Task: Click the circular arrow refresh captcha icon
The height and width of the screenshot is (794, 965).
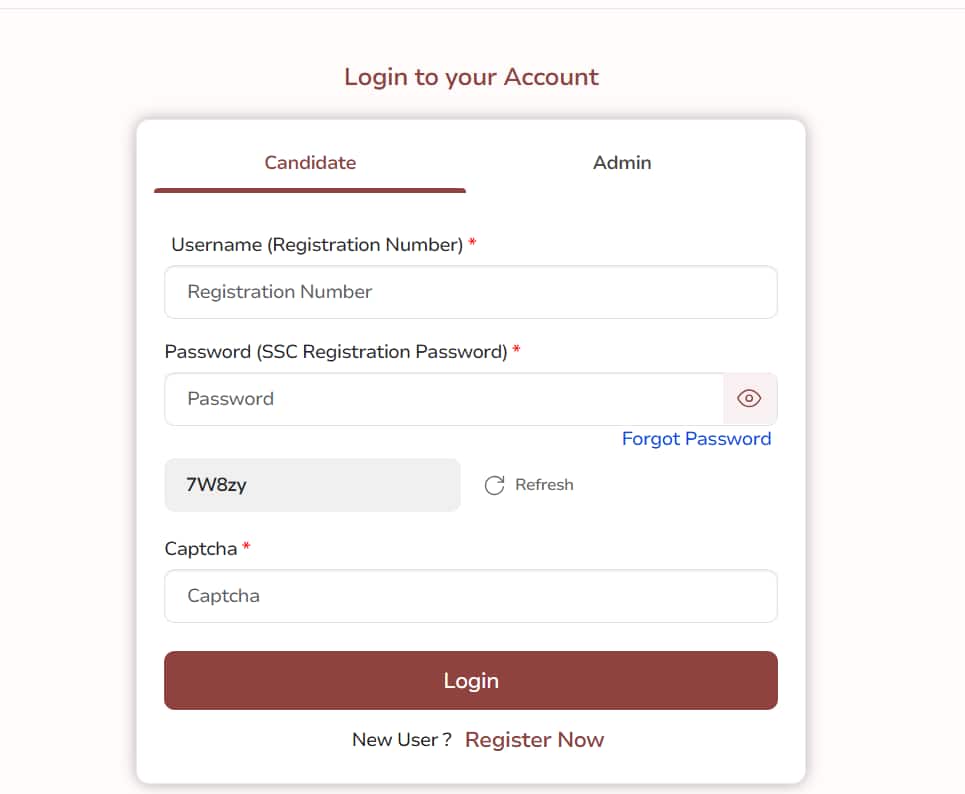Action: [494, 486]
